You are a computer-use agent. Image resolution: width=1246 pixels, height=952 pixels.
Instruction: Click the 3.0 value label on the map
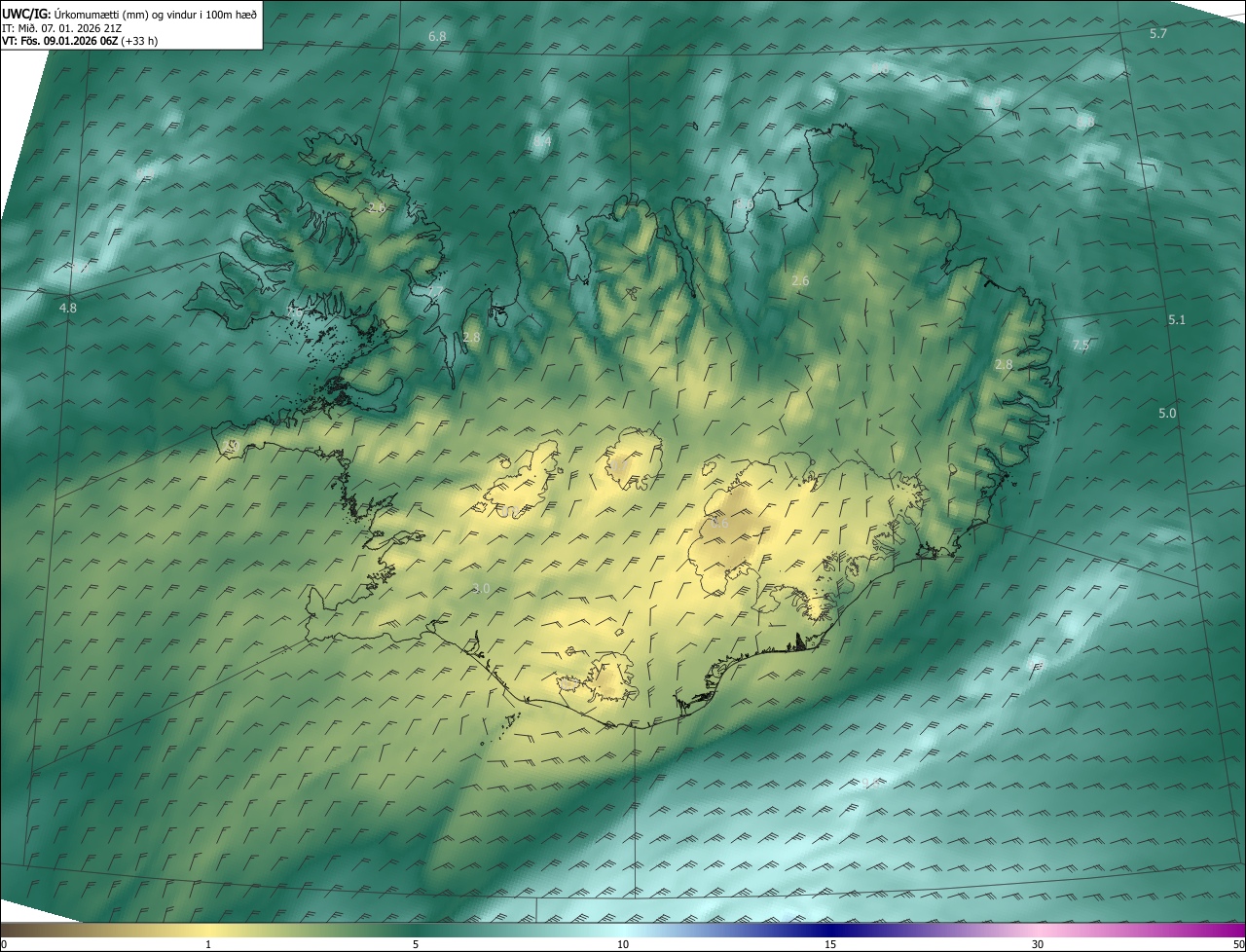[481, 588]
